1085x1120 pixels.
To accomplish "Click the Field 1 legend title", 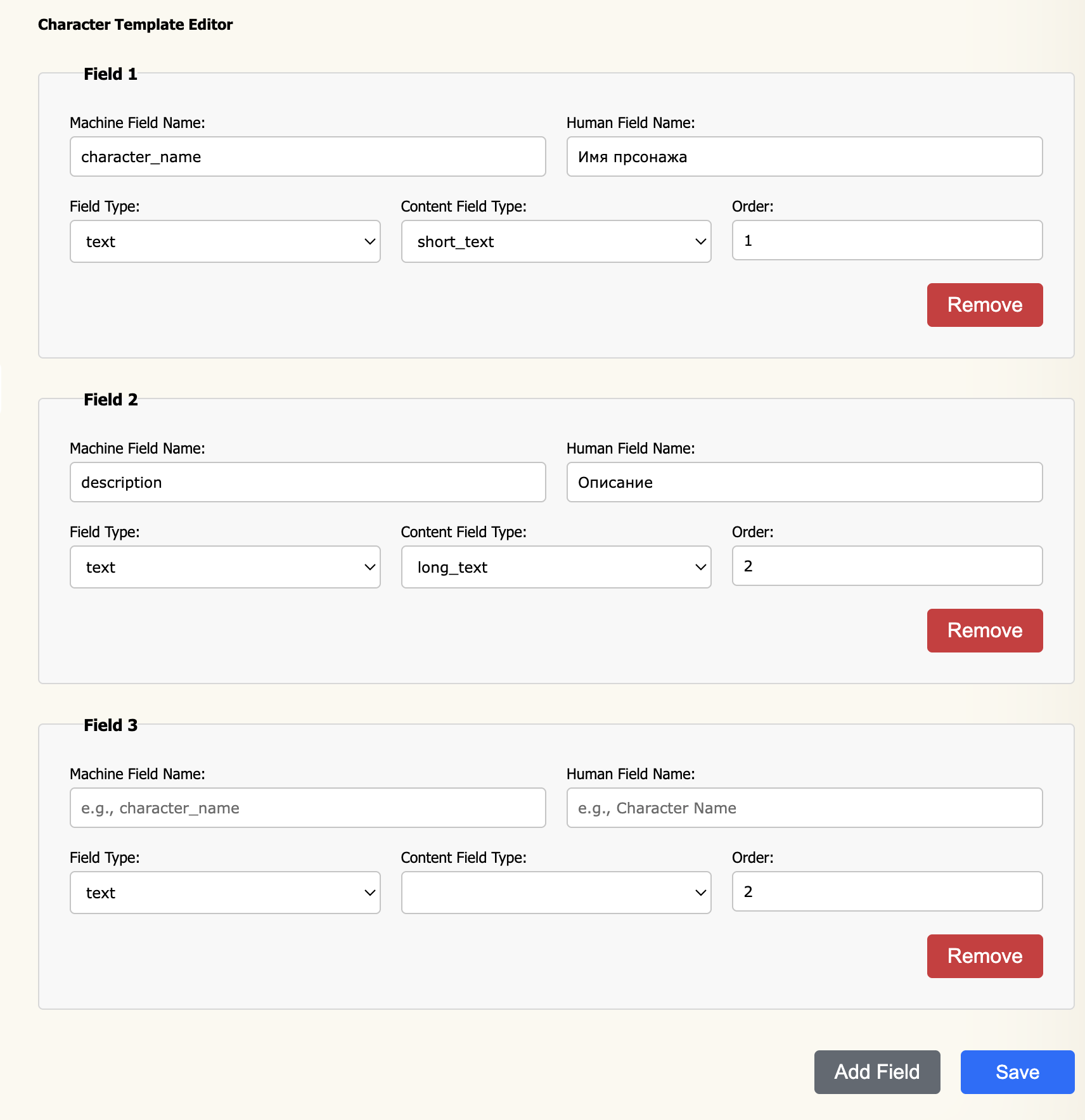I will [x=110, y=74].
